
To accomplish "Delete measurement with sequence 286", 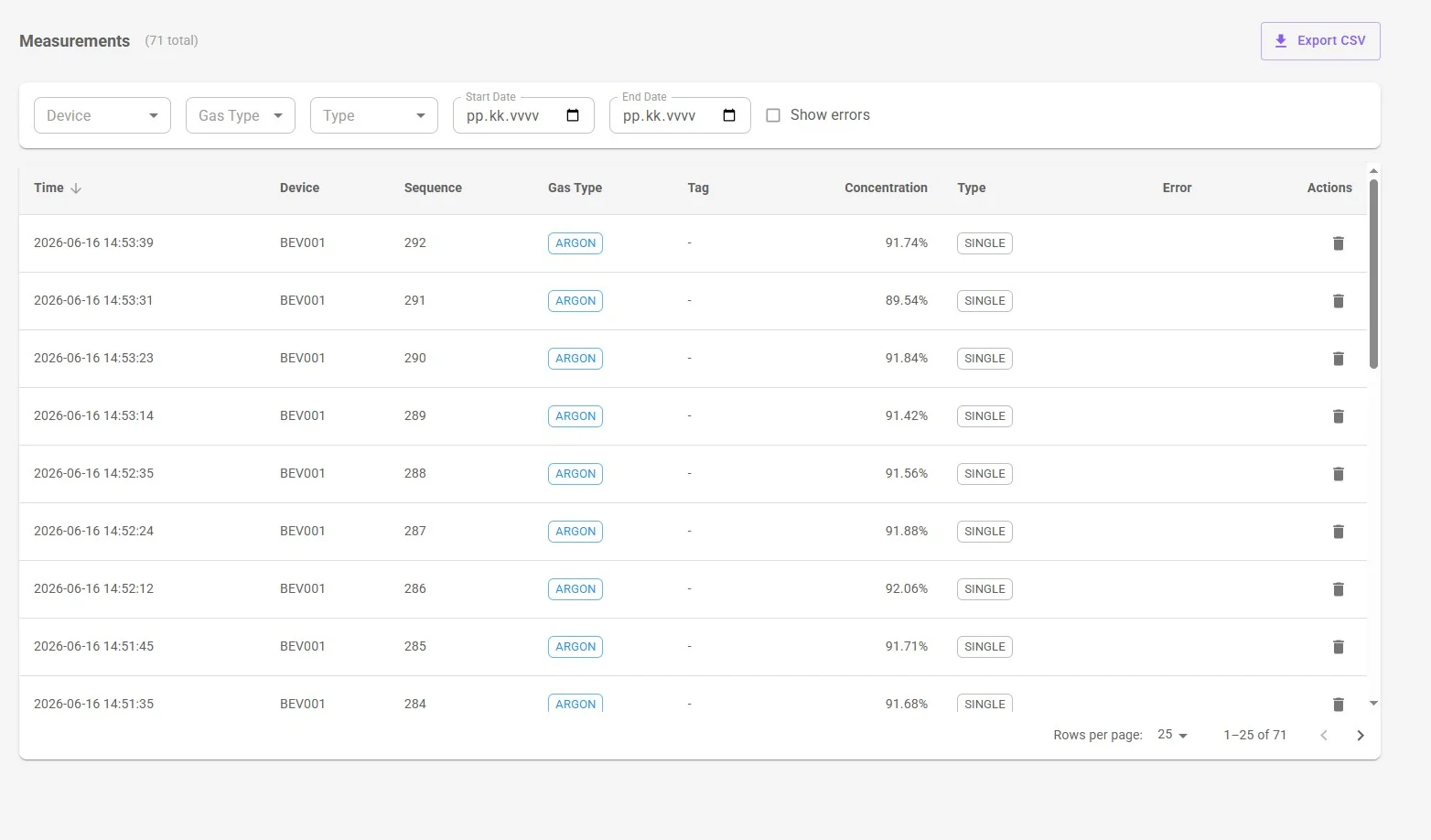I will coord(1338,589).
